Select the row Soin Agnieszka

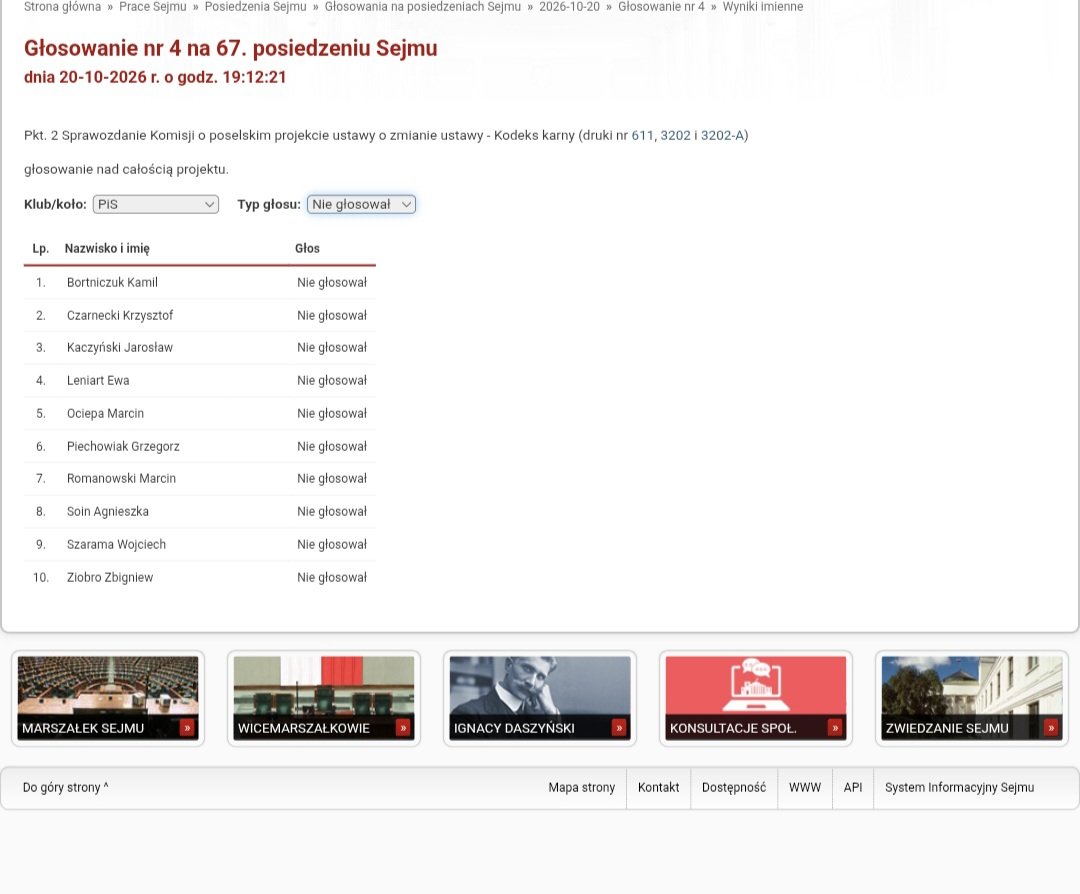coord(200,512)
